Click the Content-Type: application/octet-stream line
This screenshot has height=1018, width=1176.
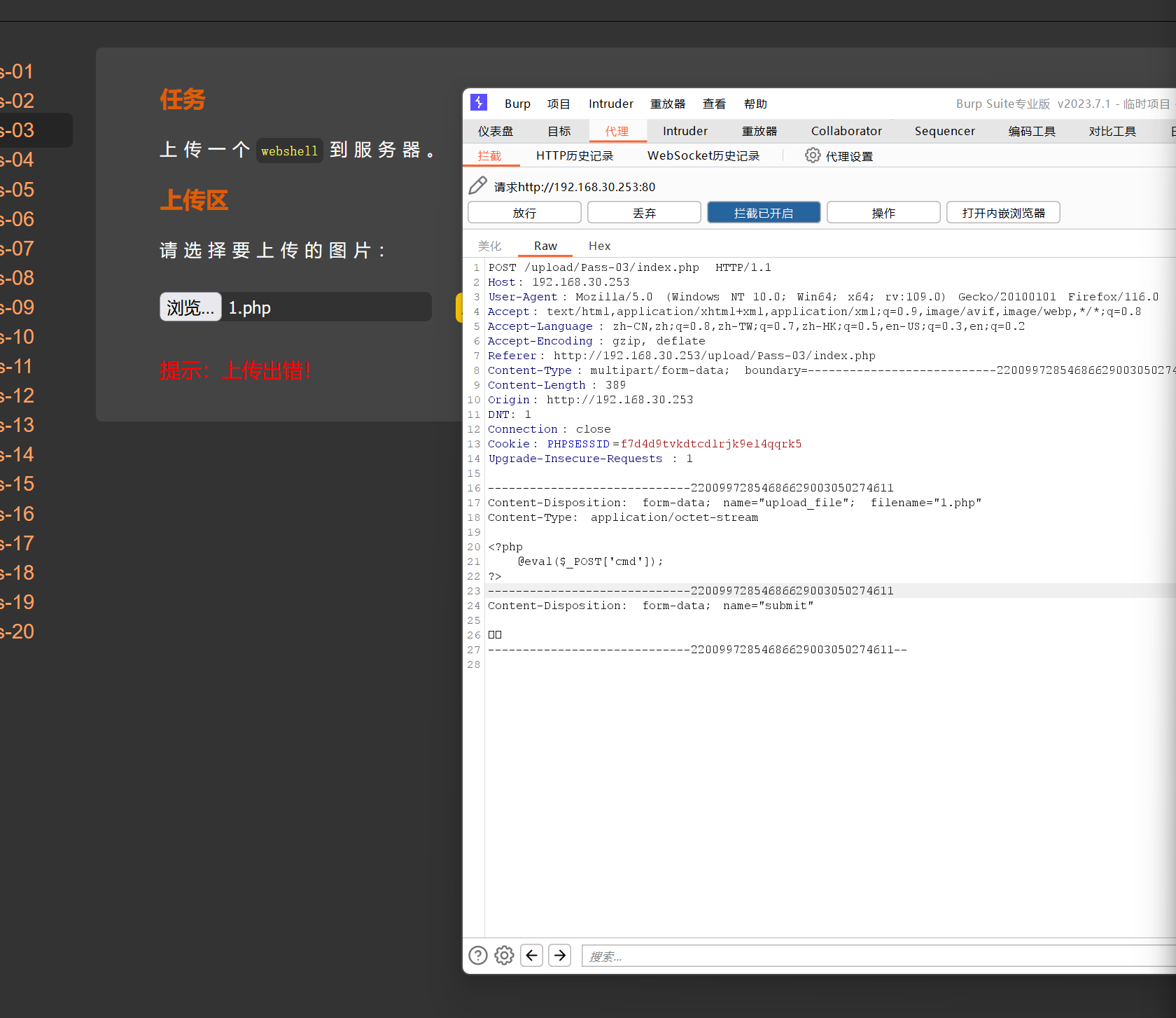(x=623, y=517)
